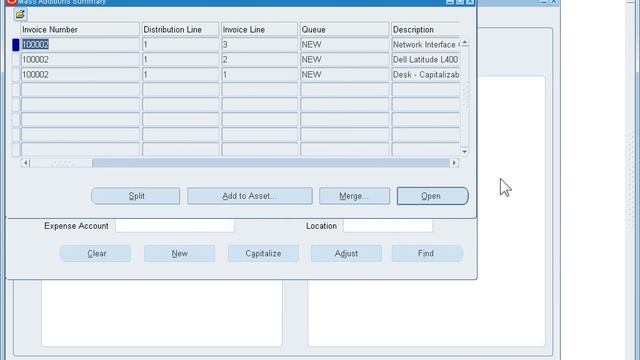640x360 pixels.
Task: Select the Queue column header
Action: [x=344, y=29]
